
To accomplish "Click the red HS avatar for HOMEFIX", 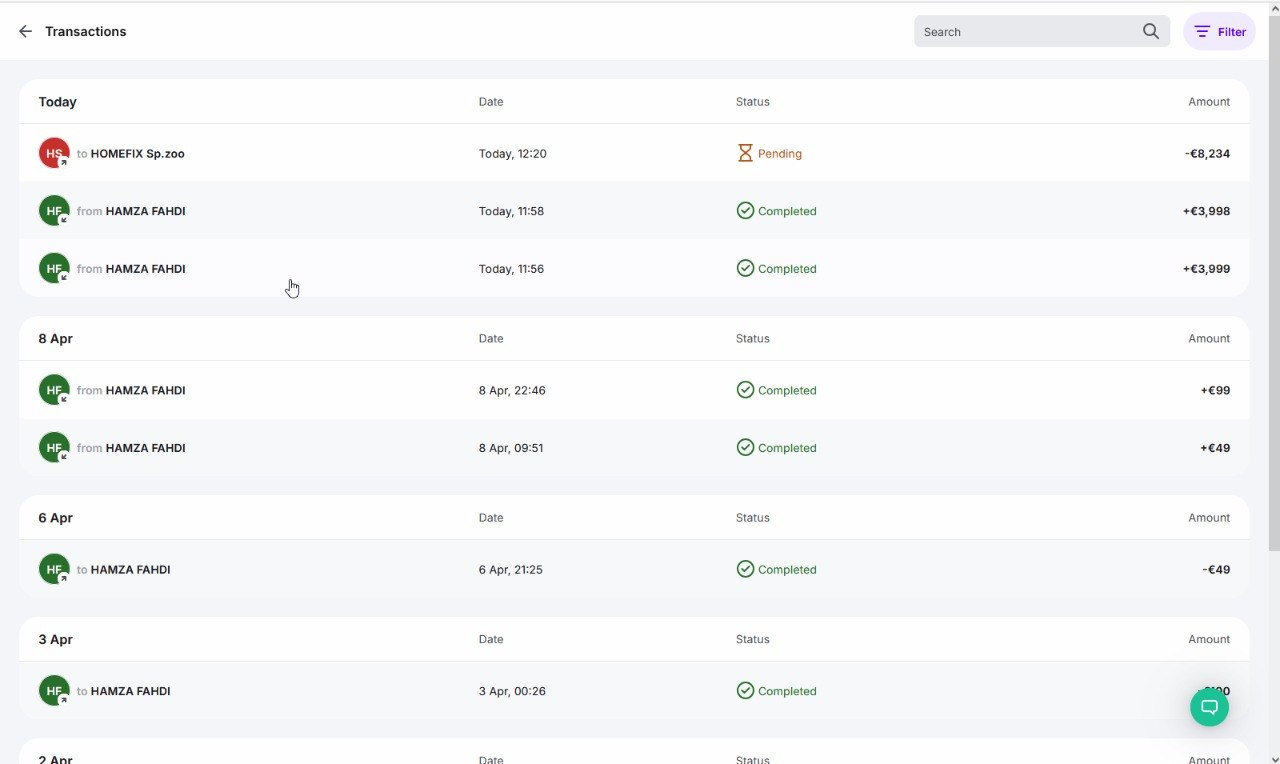I will [54, 154].
